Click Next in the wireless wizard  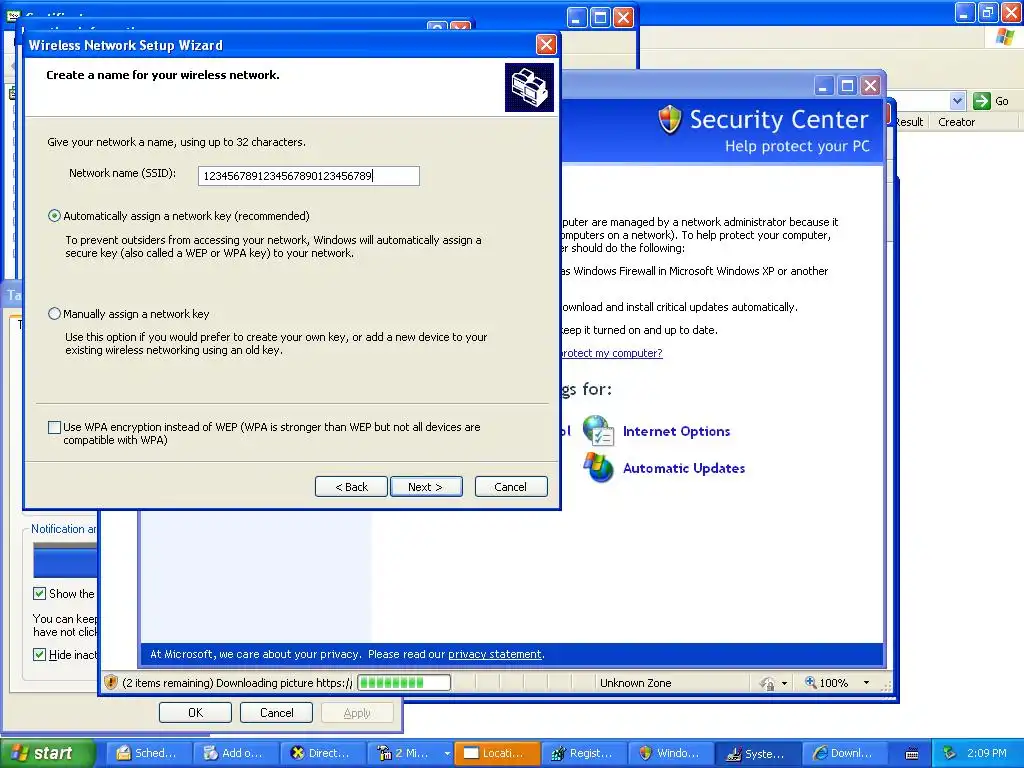click(x=426, y=487)
